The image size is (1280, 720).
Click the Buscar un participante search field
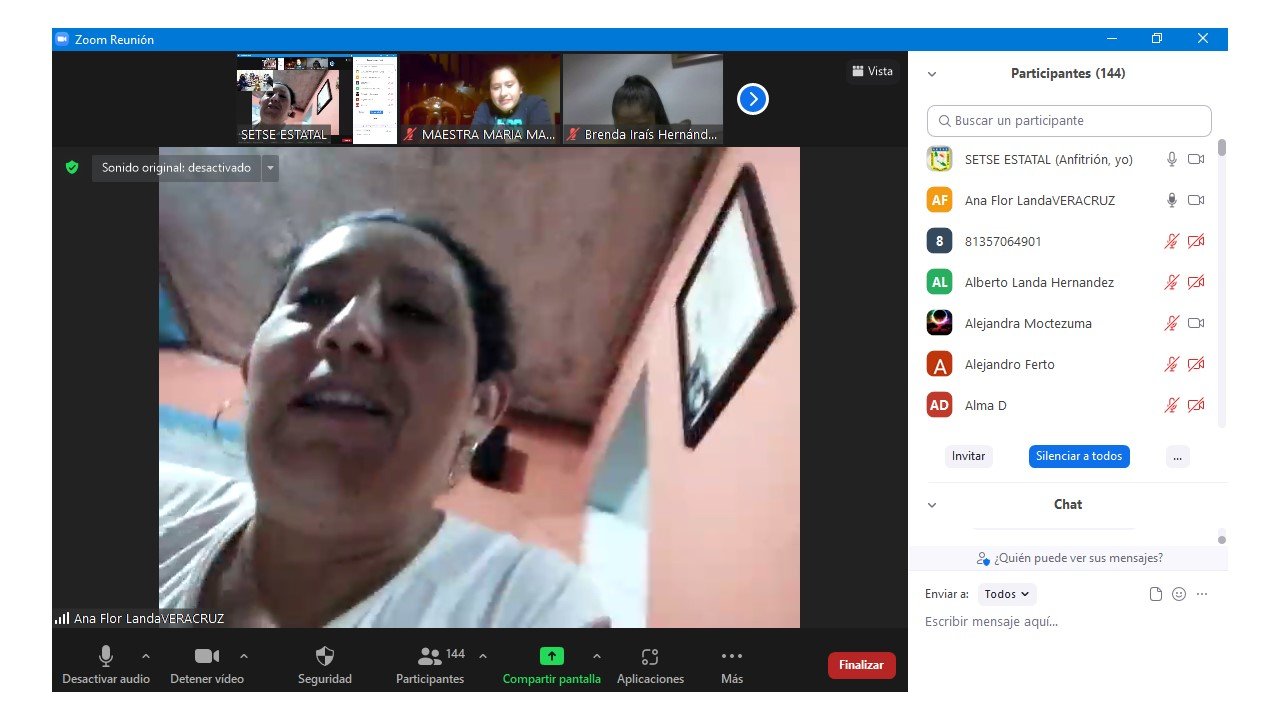[1069, 121]
